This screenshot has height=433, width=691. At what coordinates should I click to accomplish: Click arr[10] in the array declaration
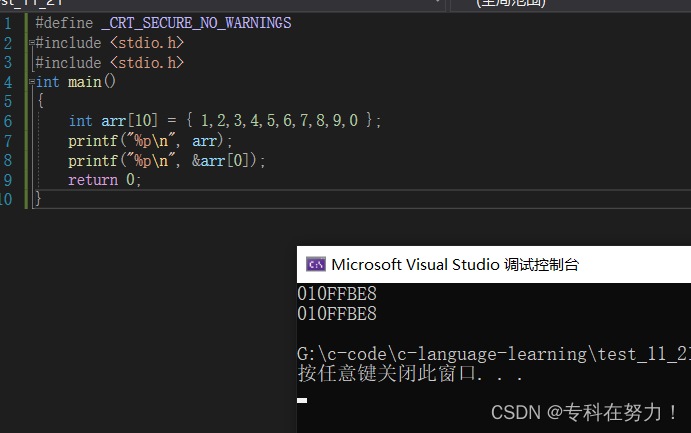pos(129,120)
